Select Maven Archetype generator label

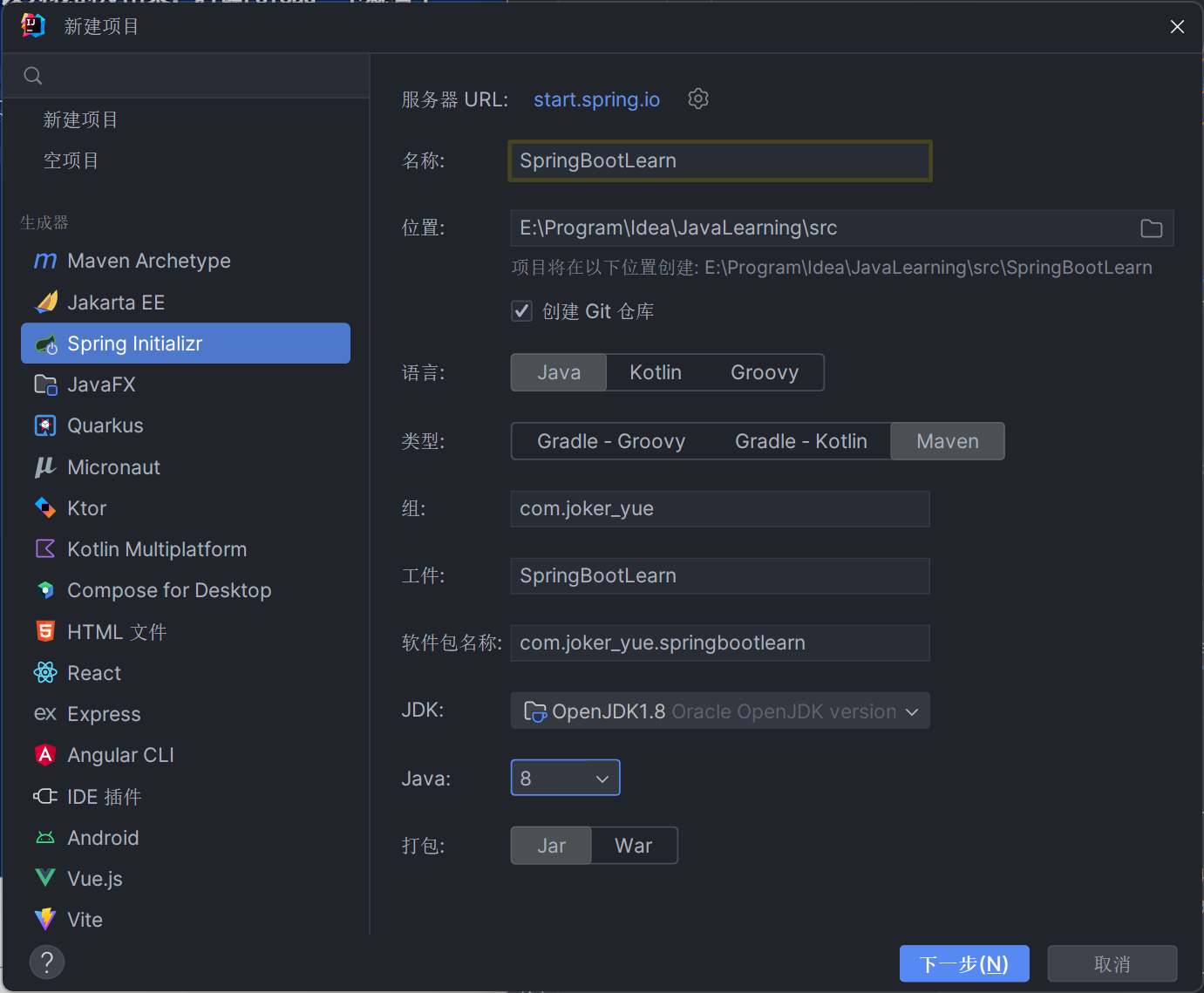[x=149, y=261]
